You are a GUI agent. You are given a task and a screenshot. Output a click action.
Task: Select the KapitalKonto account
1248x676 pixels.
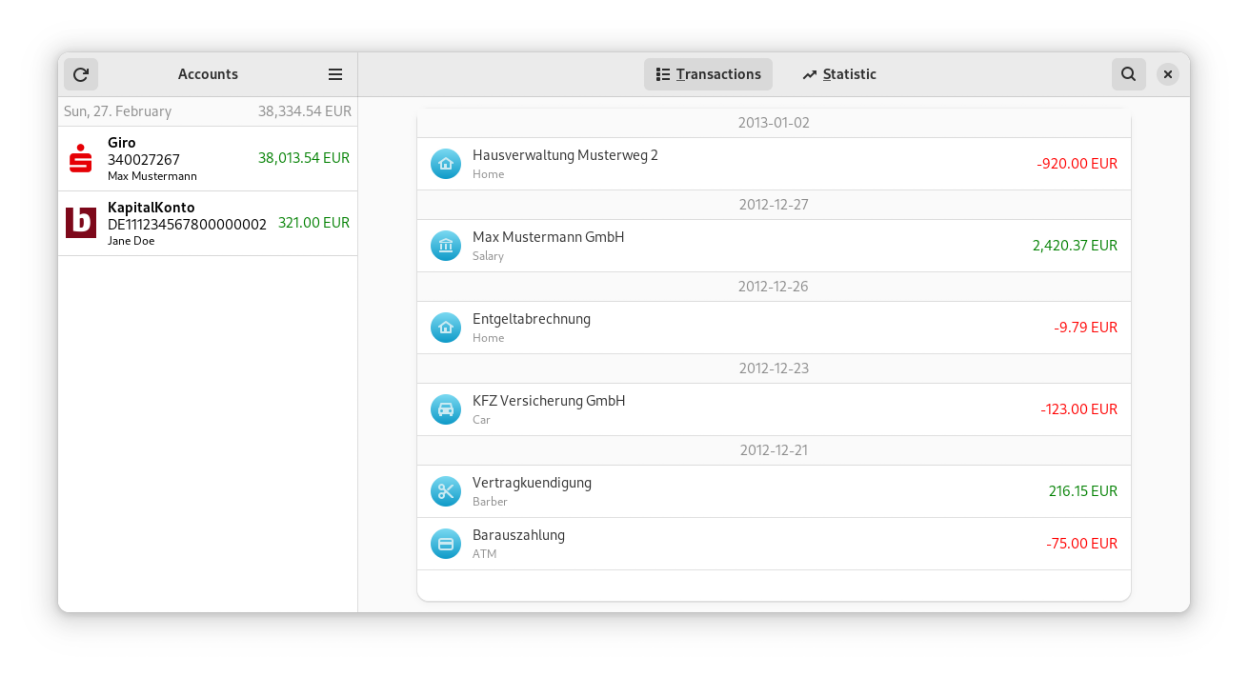coord(208,223)
